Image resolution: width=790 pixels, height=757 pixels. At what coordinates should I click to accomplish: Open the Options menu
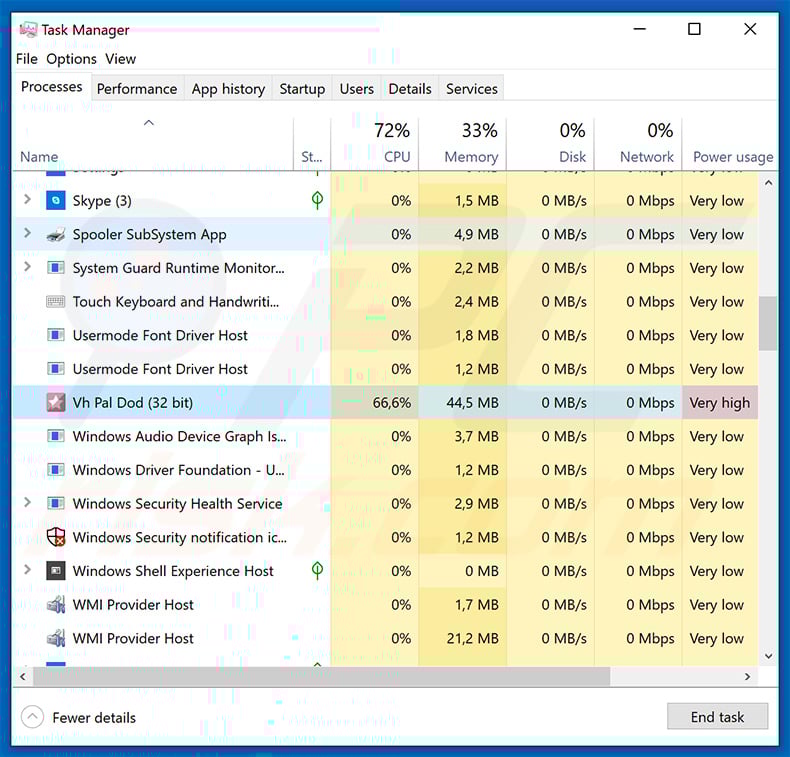coord(71,59)
